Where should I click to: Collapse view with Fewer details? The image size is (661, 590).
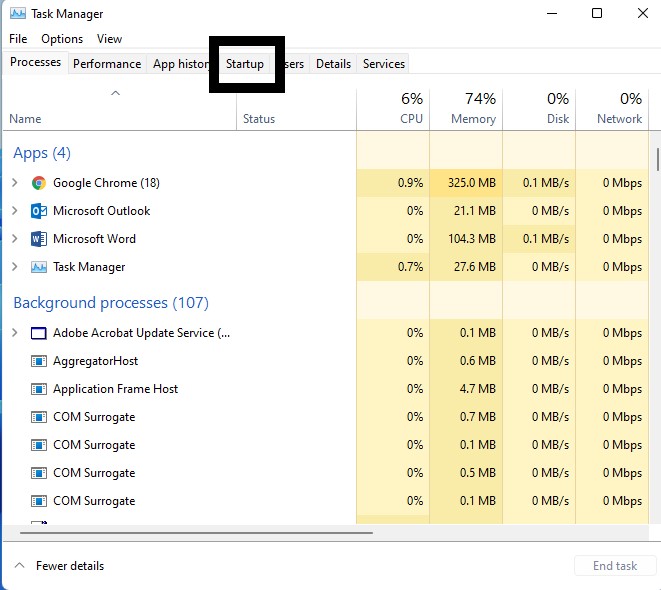coord(59,566)
